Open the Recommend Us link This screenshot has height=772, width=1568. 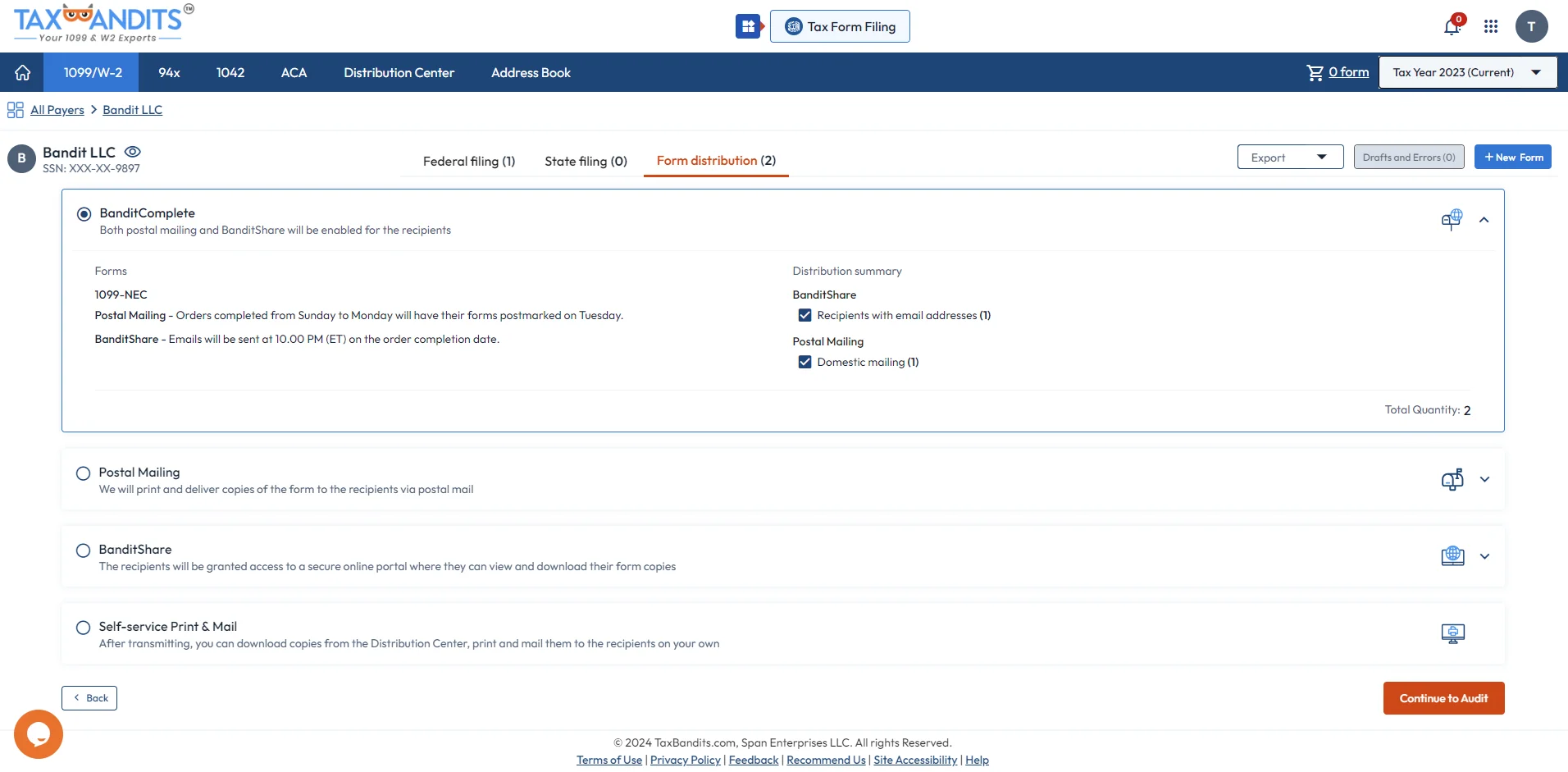point(826,760)
